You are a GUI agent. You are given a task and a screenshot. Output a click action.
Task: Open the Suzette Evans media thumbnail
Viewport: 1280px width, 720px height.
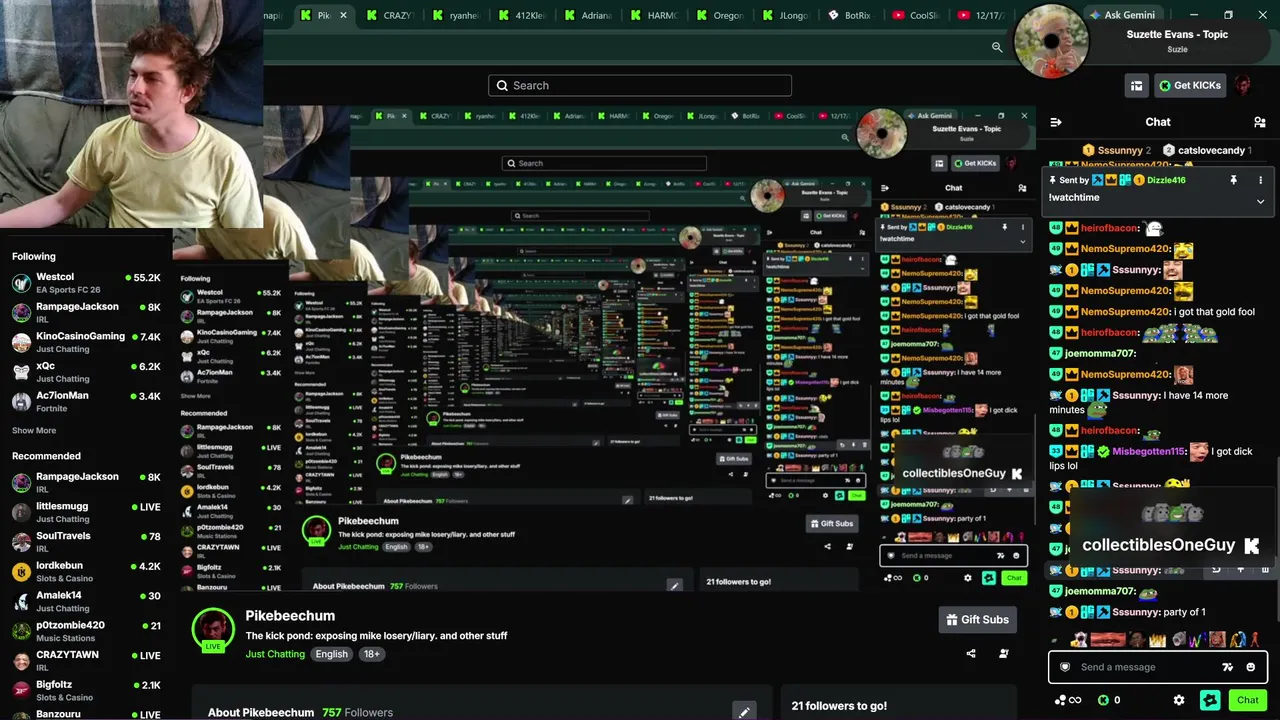click(x=1051, y=41)
